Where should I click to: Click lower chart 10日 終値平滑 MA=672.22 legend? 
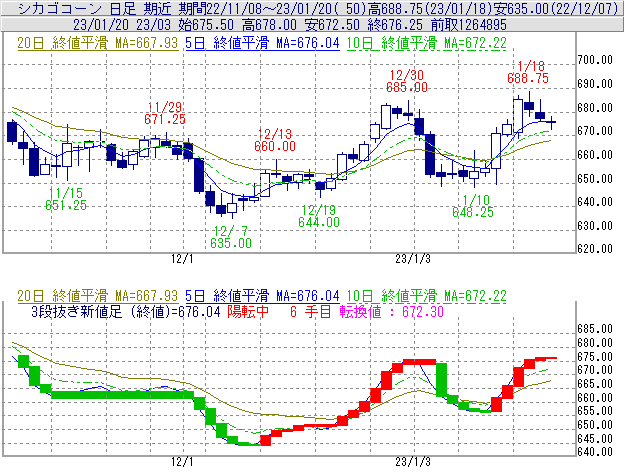point(427,296)
